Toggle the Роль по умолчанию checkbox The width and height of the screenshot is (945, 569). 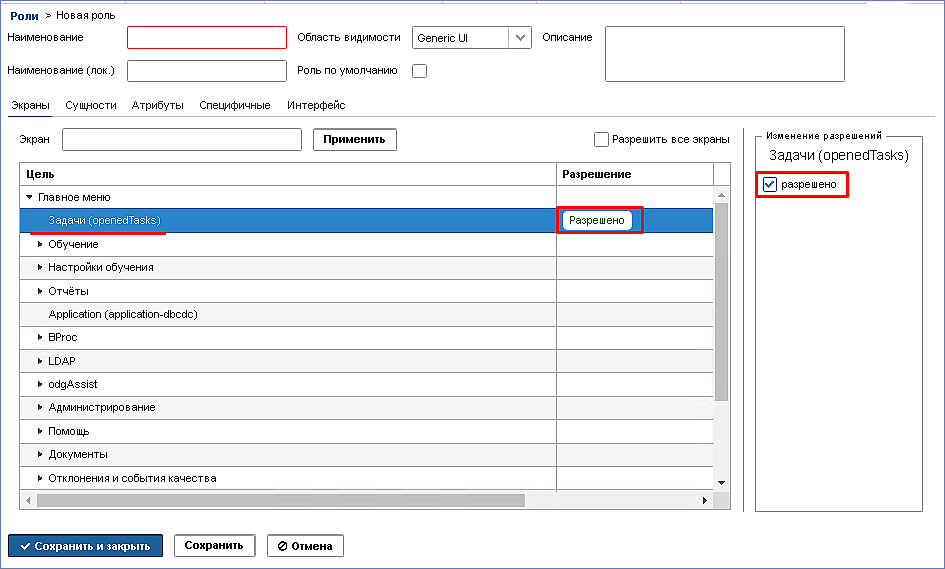coord(419,71)
